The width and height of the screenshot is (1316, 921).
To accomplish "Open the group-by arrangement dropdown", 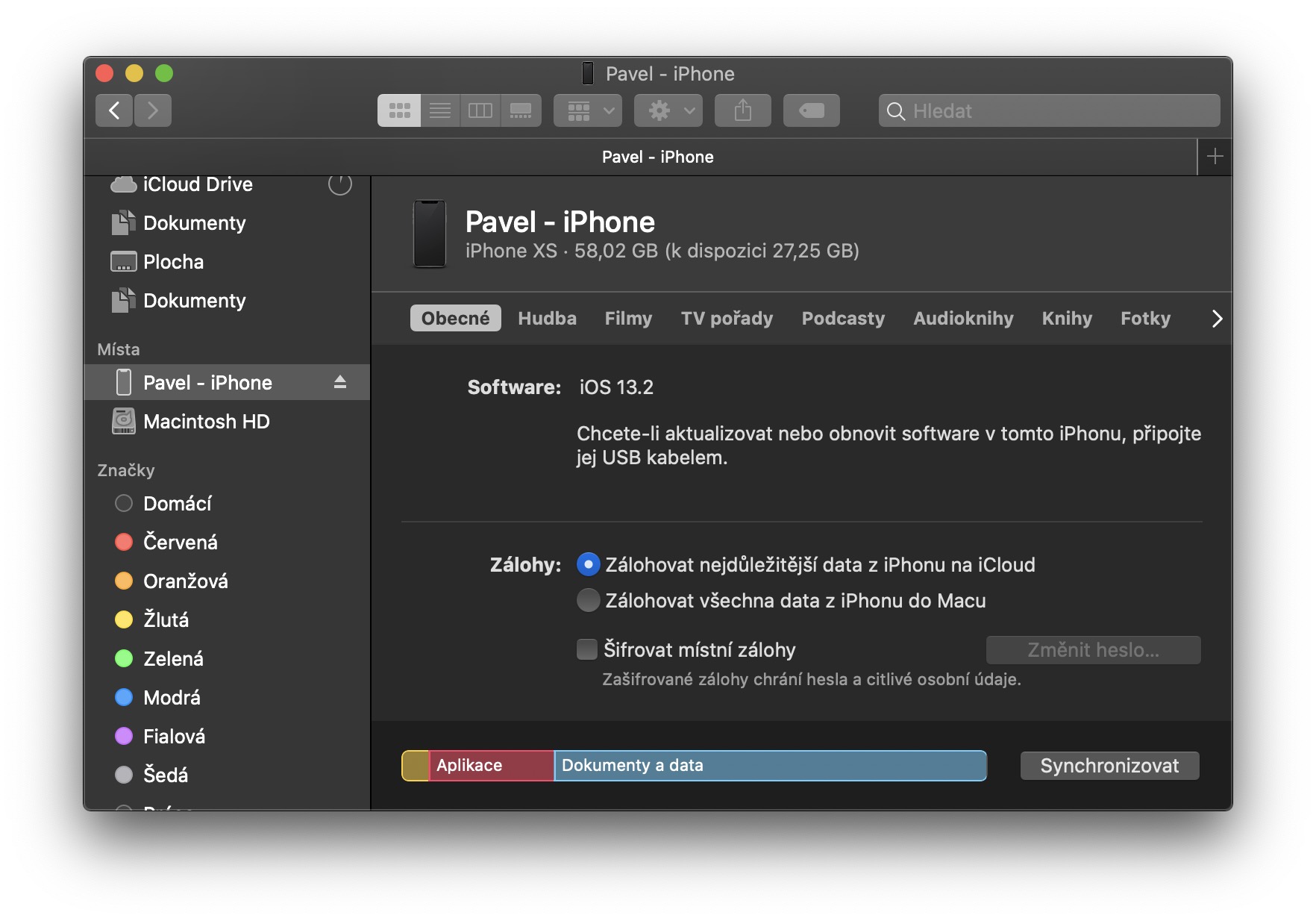I will point(588,110).
